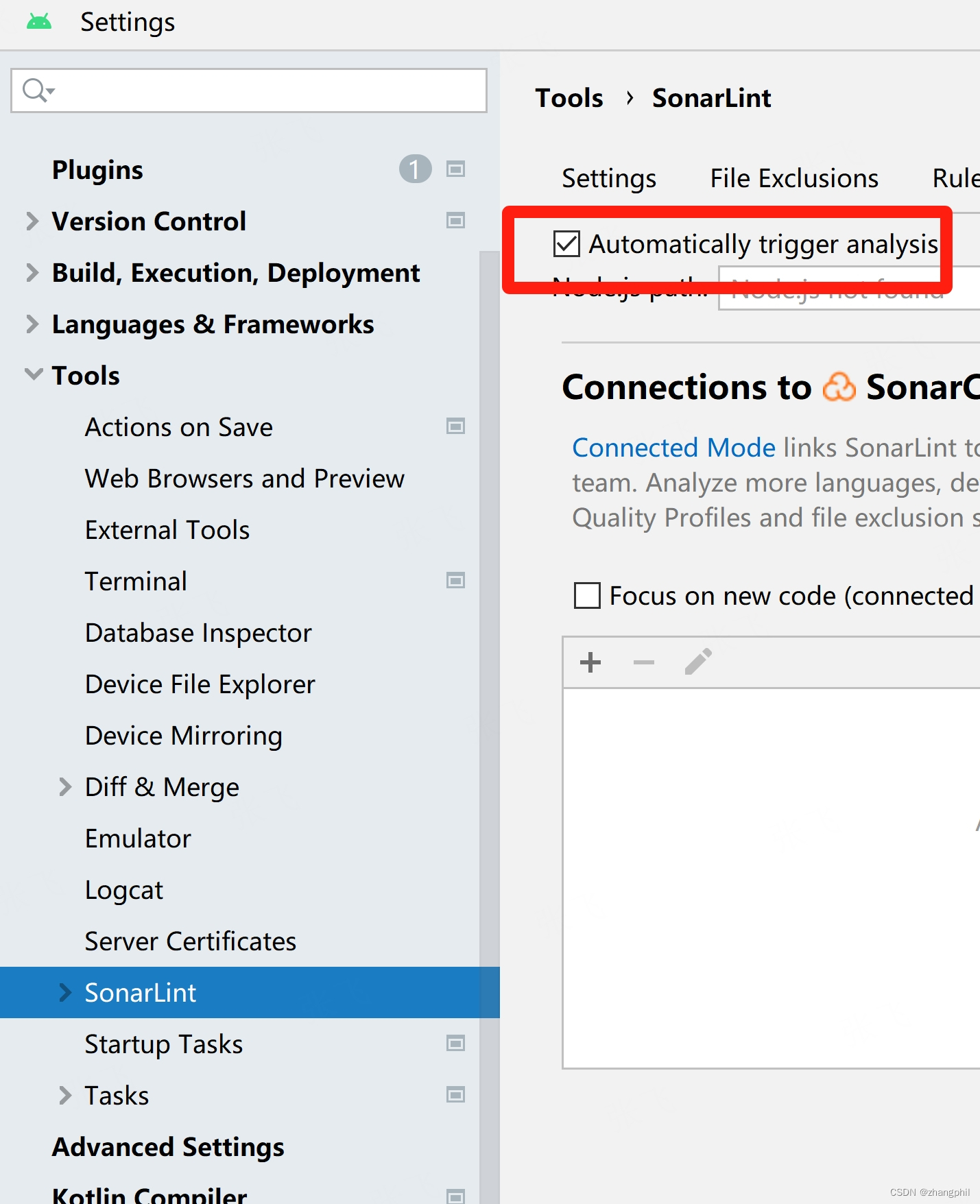Remove connection using the minus icon
Image resolution: width=980 pixels, height=1204 pixels.
pyautogui.click(x=643, y=662)
